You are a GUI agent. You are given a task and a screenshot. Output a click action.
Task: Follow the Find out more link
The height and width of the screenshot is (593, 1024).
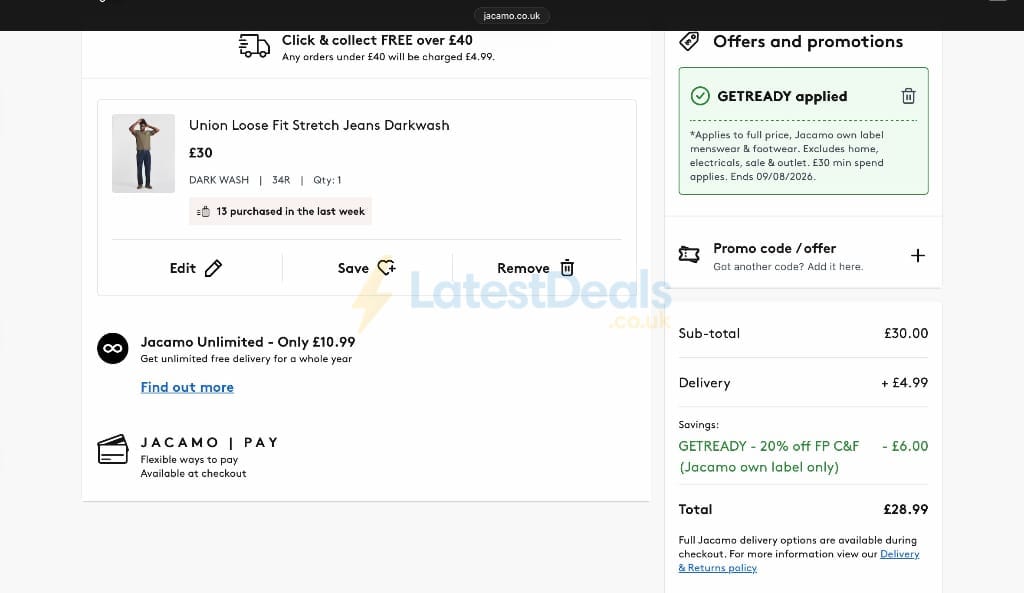(x=187, y=387)
